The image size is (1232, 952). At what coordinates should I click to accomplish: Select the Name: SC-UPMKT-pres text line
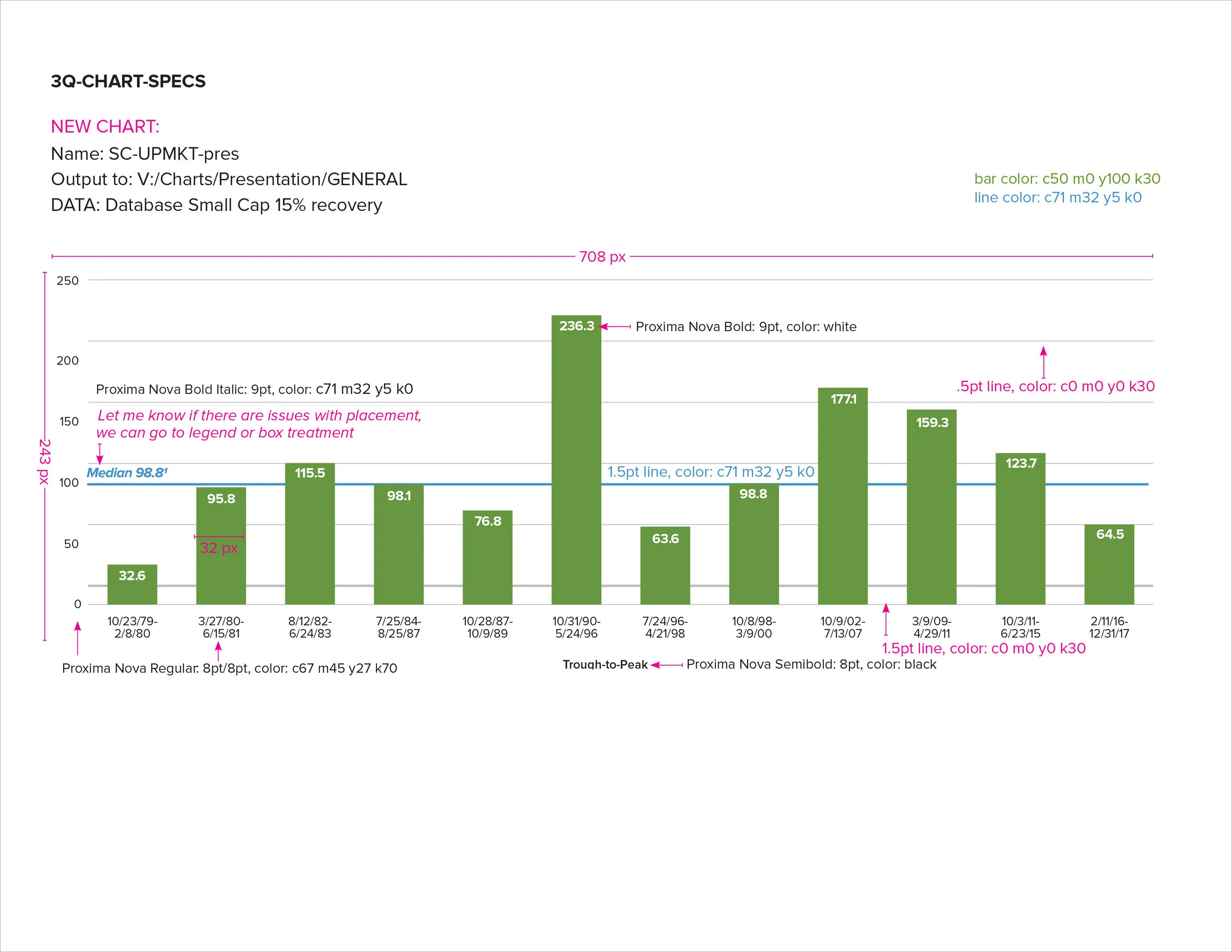click(x=145, y=153)
